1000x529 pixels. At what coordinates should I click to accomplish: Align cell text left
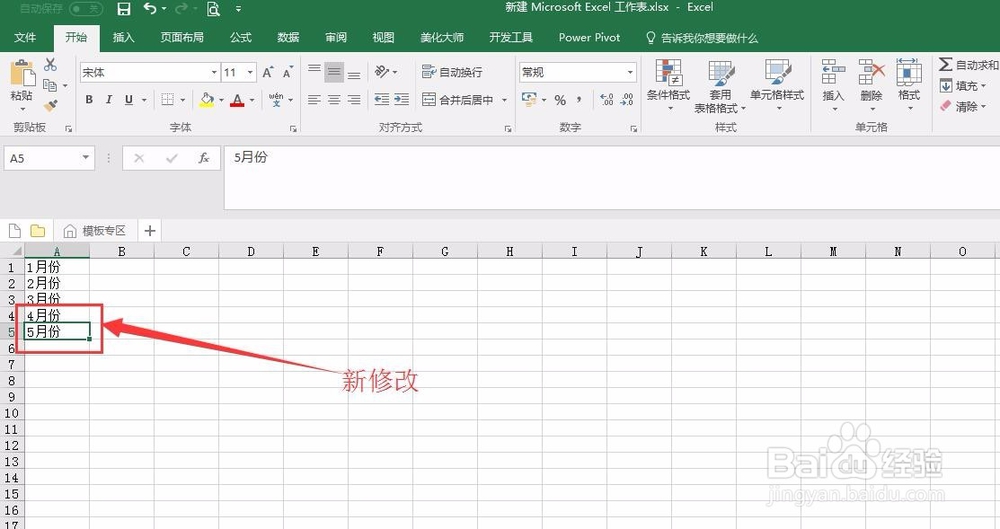pyautogui.click(x=314, y=100)
